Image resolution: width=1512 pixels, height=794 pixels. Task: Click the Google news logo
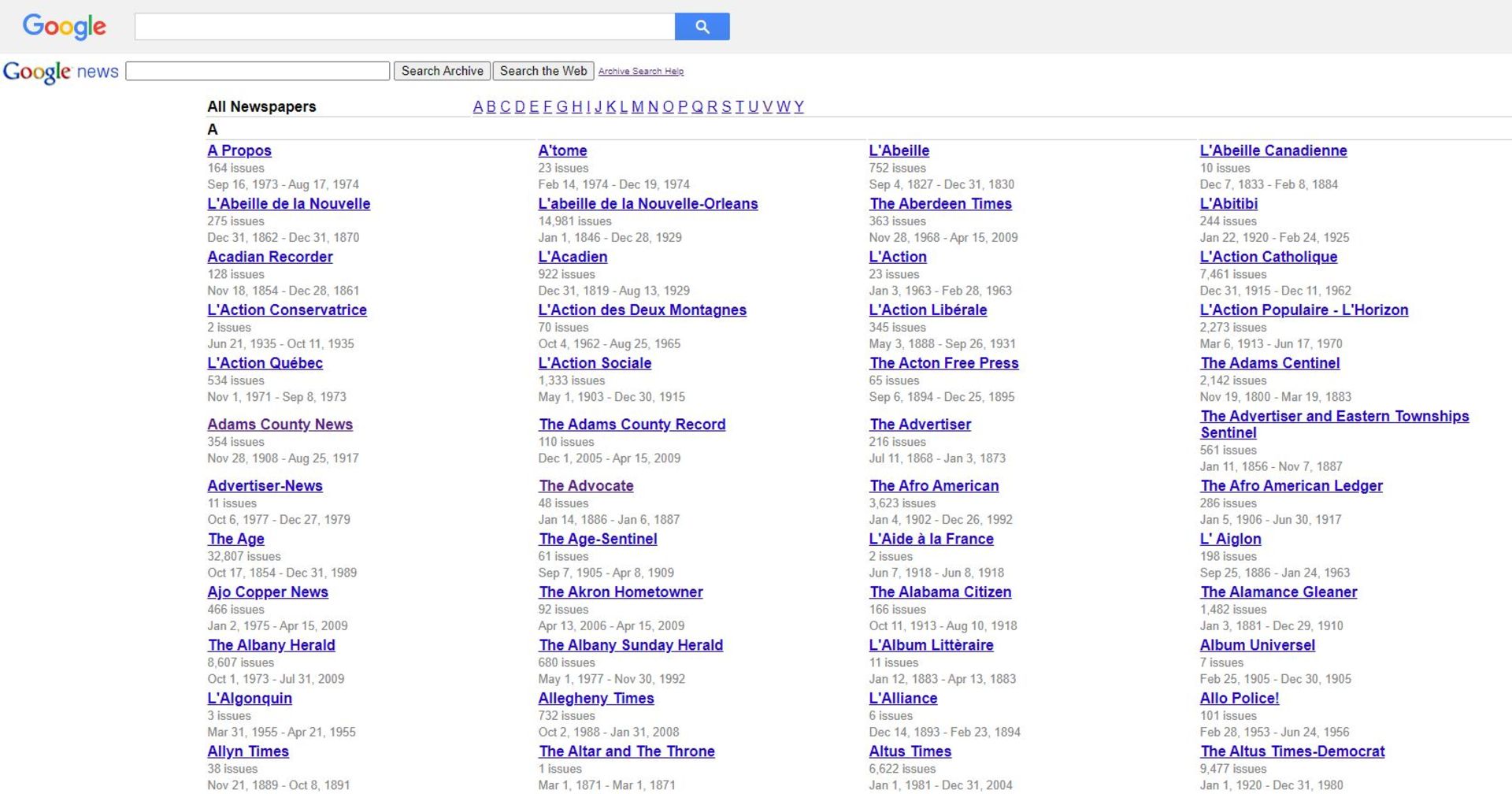point(61,72)
